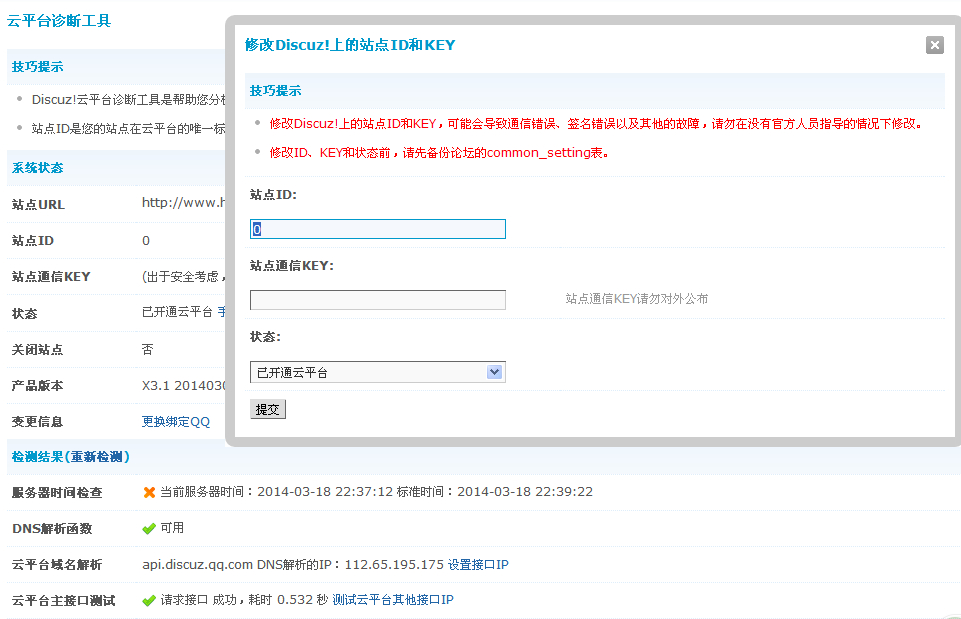Screen dimensions: 961x619
Task: Submit the form with 提交 button
Action: click(x=268, y=409)
